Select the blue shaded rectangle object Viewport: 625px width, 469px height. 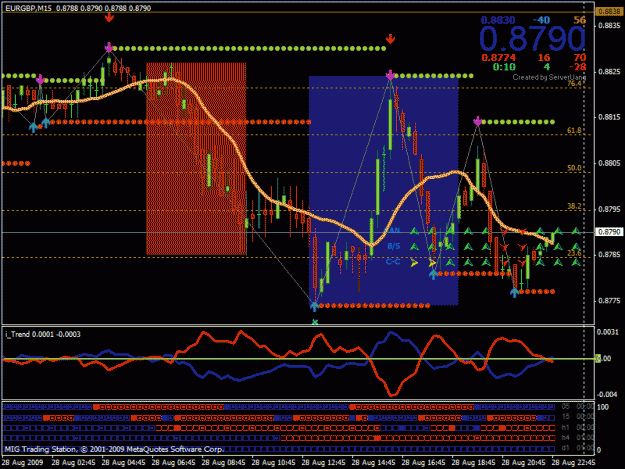(383, 190)
